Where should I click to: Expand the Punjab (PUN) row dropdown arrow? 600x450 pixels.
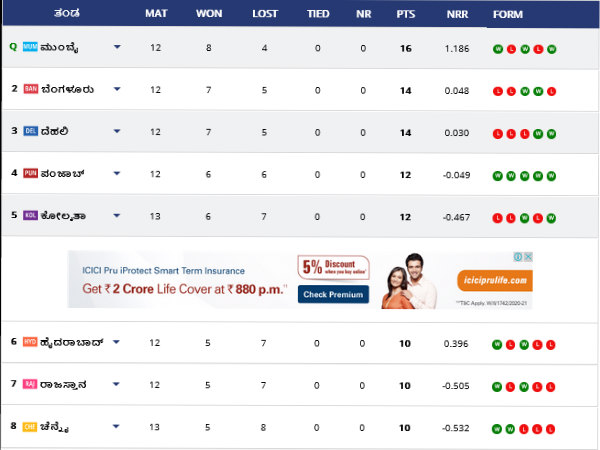coord(117,173)
